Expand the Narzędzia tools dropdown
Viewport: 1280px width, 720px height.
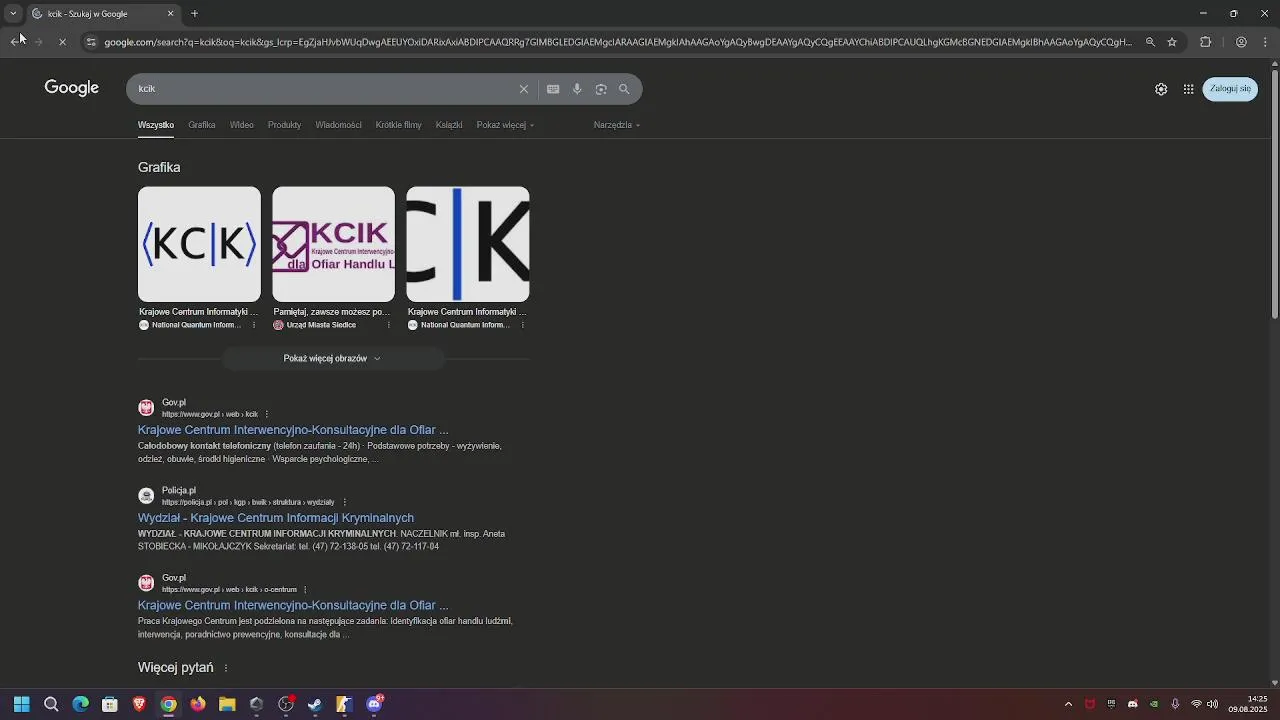pyautogui.click(x=617, y=125)
